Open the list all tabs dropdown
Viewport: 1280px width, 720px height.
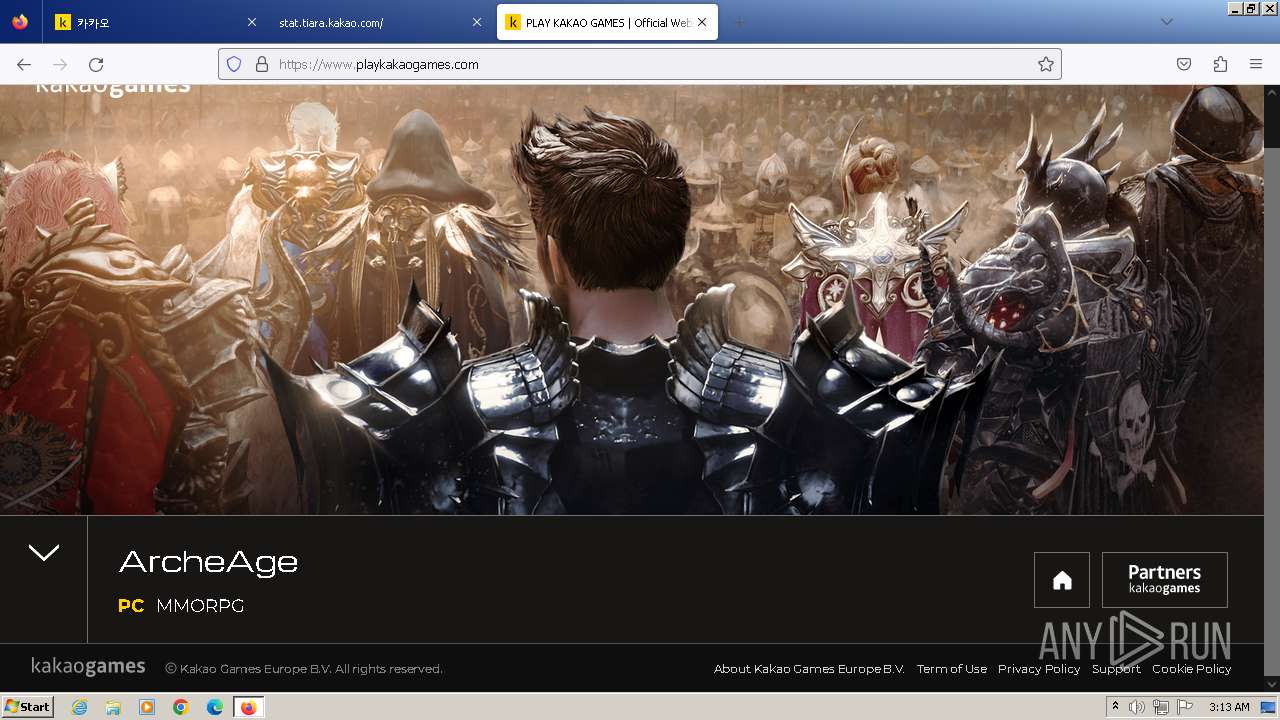click(x=1166, y=22)
